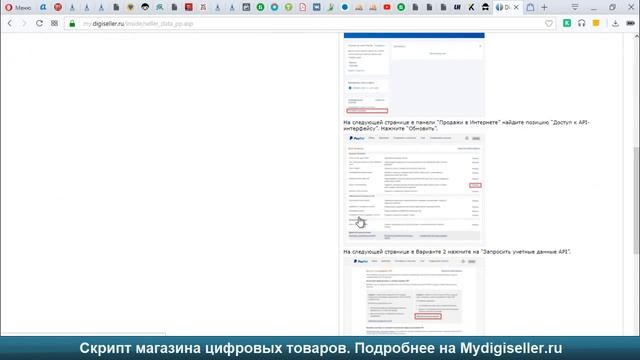Switch to the red round icon tab
This screenshot has height=360, width=640.
click(x=58, y=7)
